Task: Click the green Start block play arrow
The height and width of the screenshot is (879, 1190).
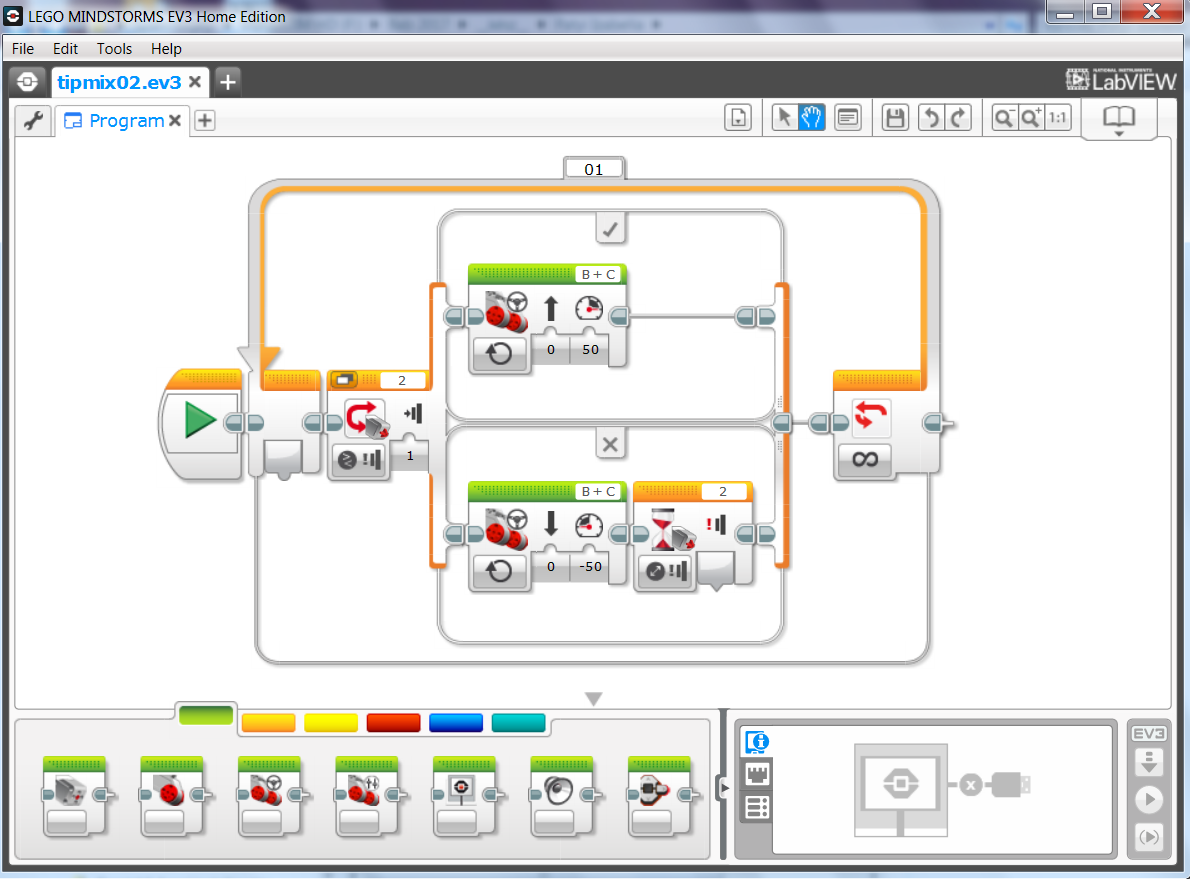Action: 200,420
